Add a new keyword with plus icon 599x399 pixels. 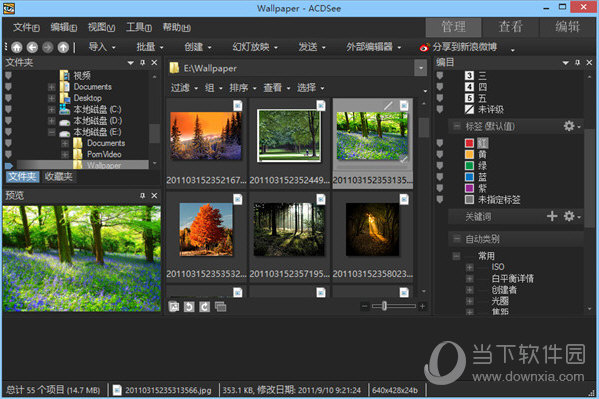[552, 216]
